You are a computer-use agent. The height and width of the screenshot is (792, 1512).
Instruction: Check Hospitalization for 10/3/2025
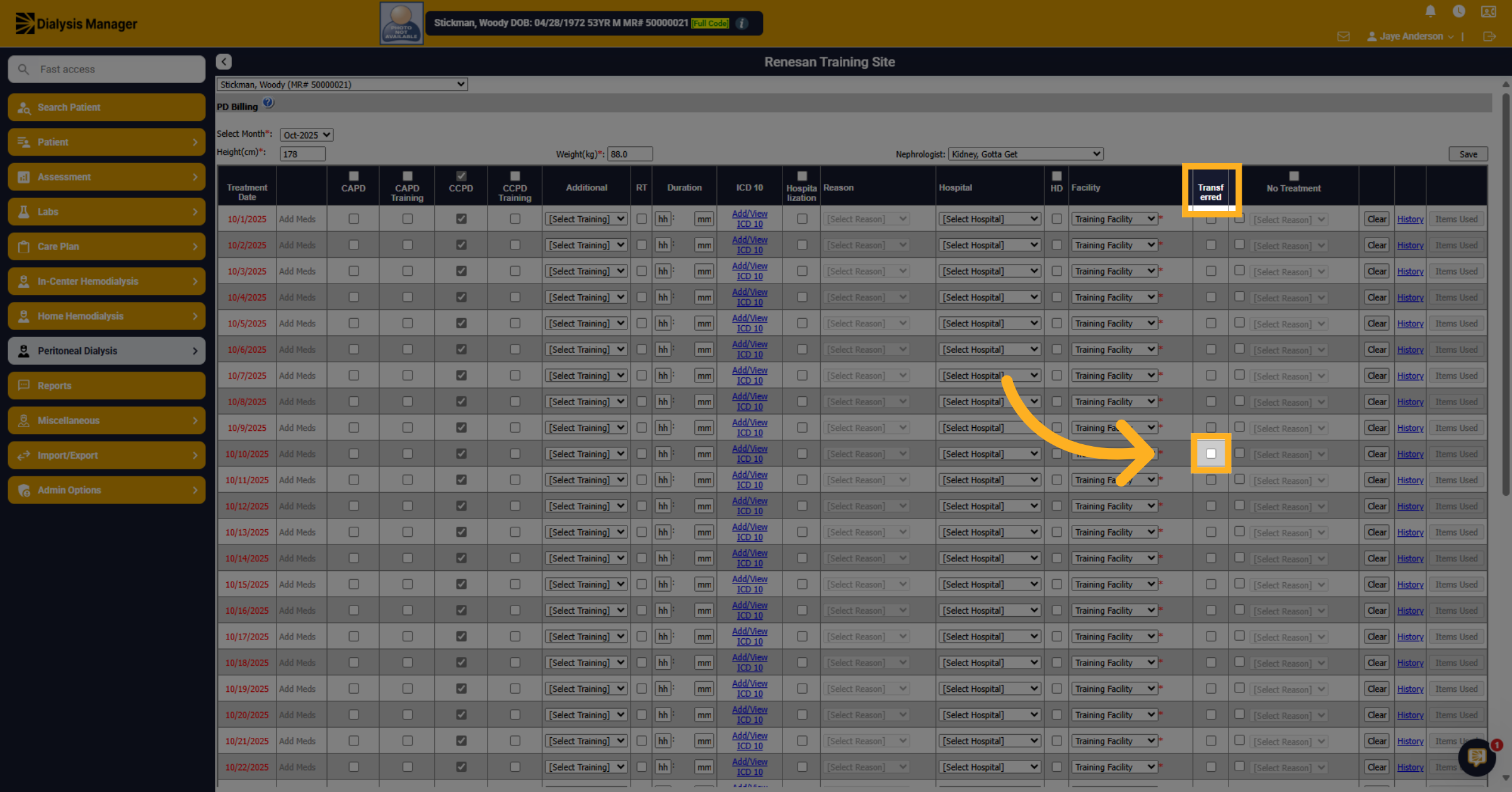pyautogui.click(x=802, y=271)
